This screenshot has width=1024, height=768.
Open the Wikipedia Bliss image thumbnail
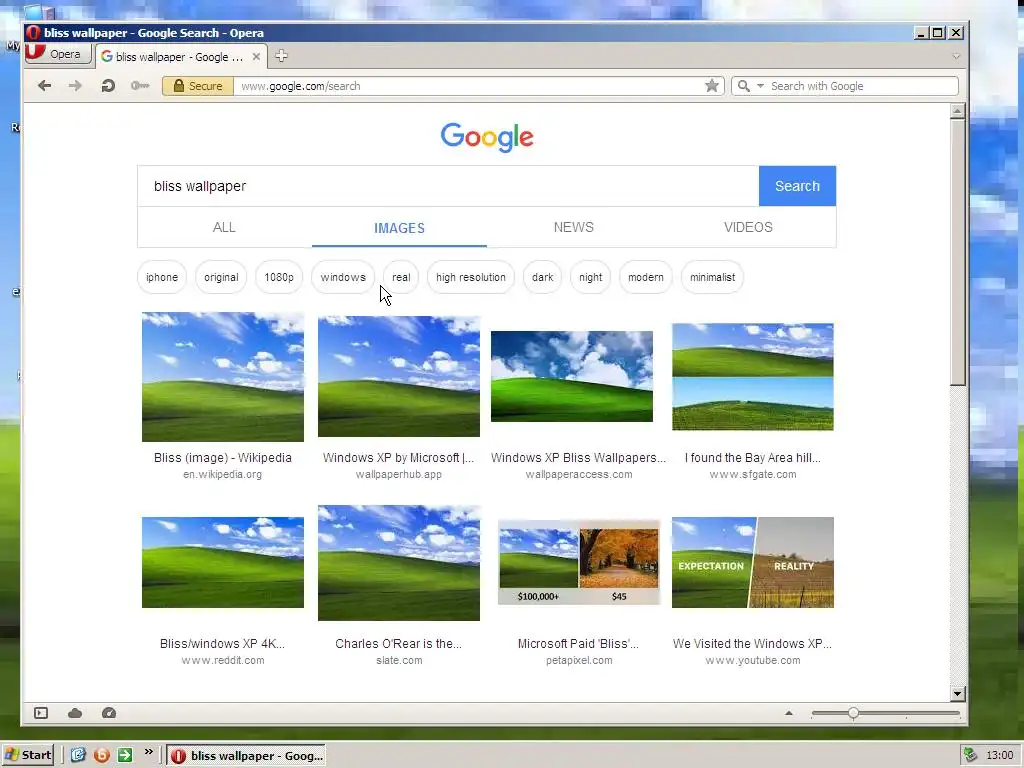point(223,377)
